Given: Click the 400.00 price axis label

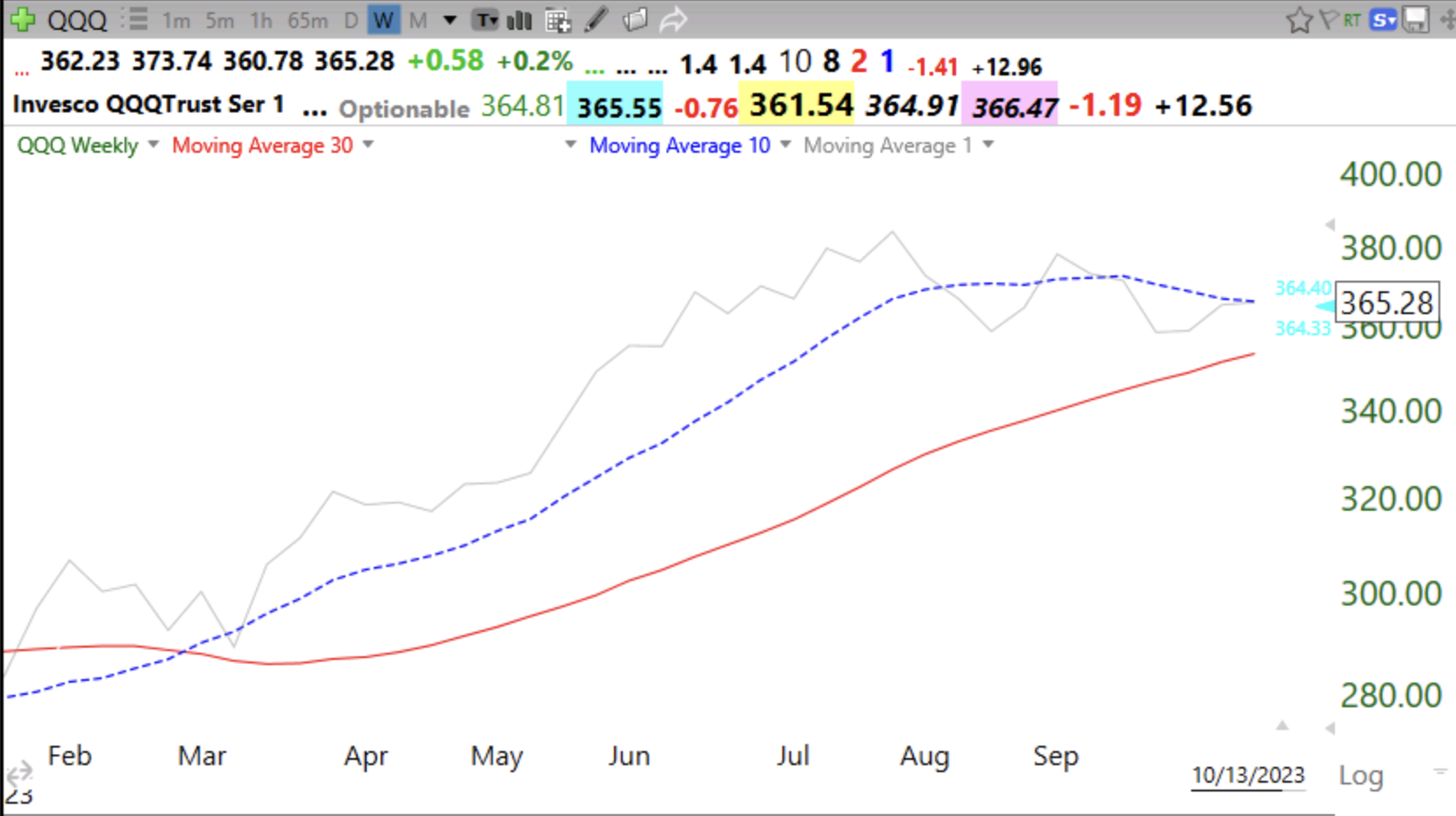Looking at the screenshot, I should click(x=1390, y=175).
